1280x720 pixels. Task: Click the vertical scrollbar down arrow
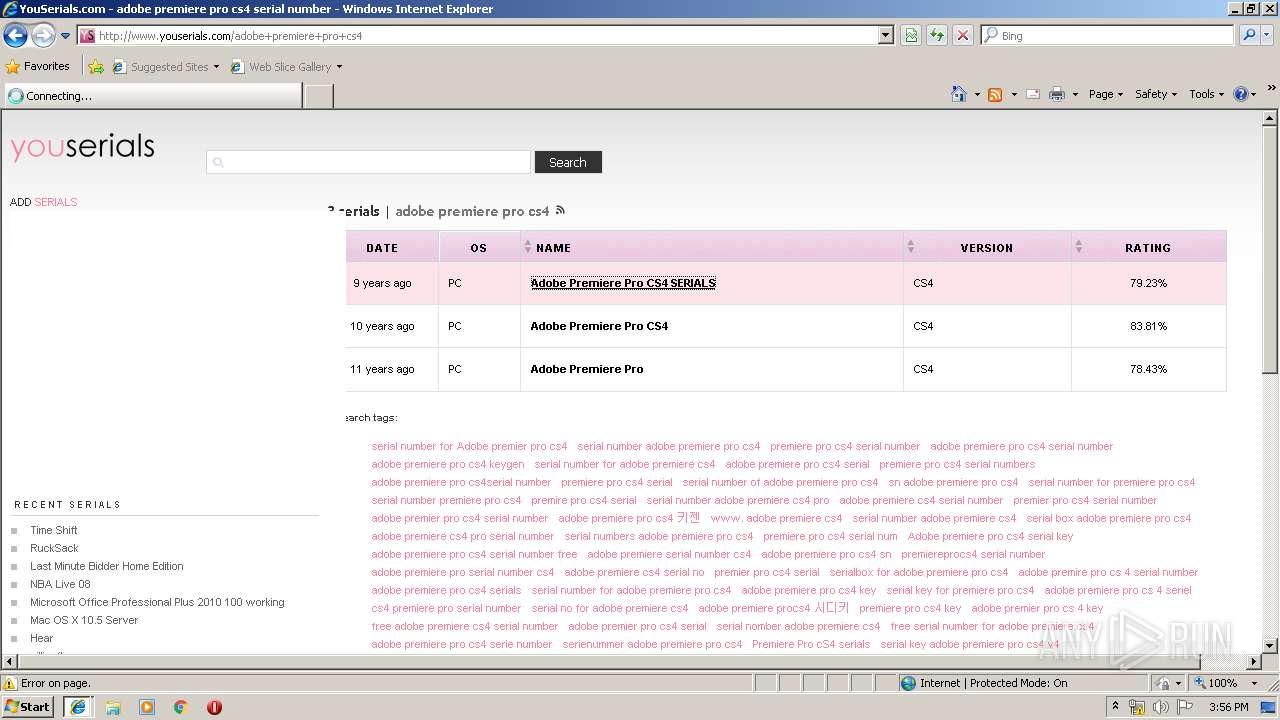(1270, 646)
